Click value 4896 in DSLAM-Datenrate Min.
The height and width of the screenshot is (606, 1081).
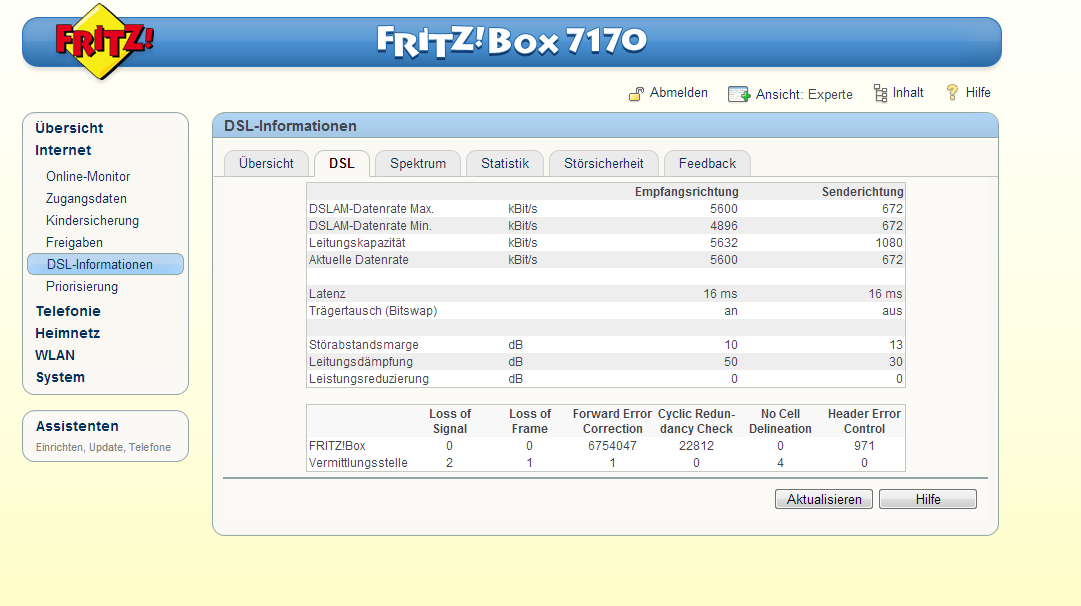point(723,226)
